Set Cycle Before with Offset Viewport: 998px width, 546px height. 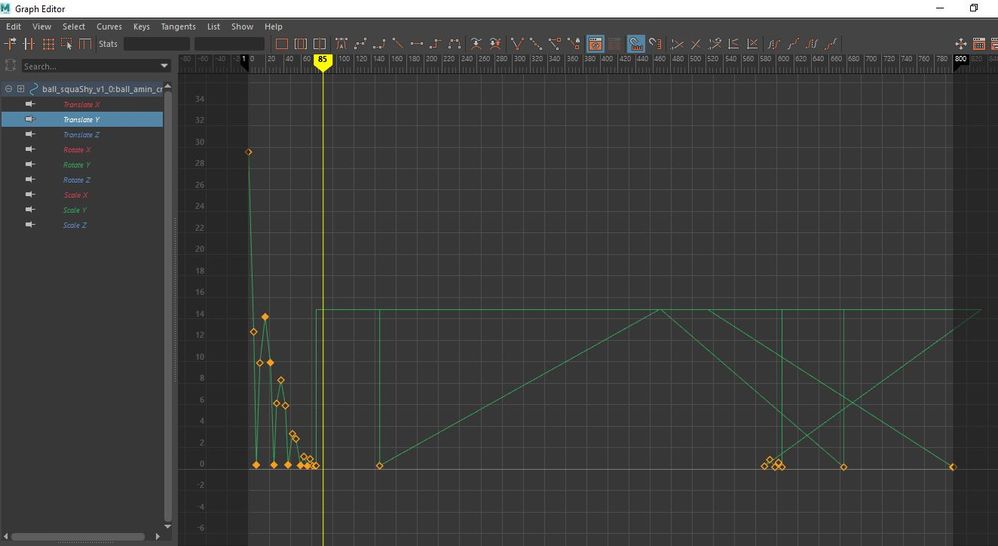point(792,44)
